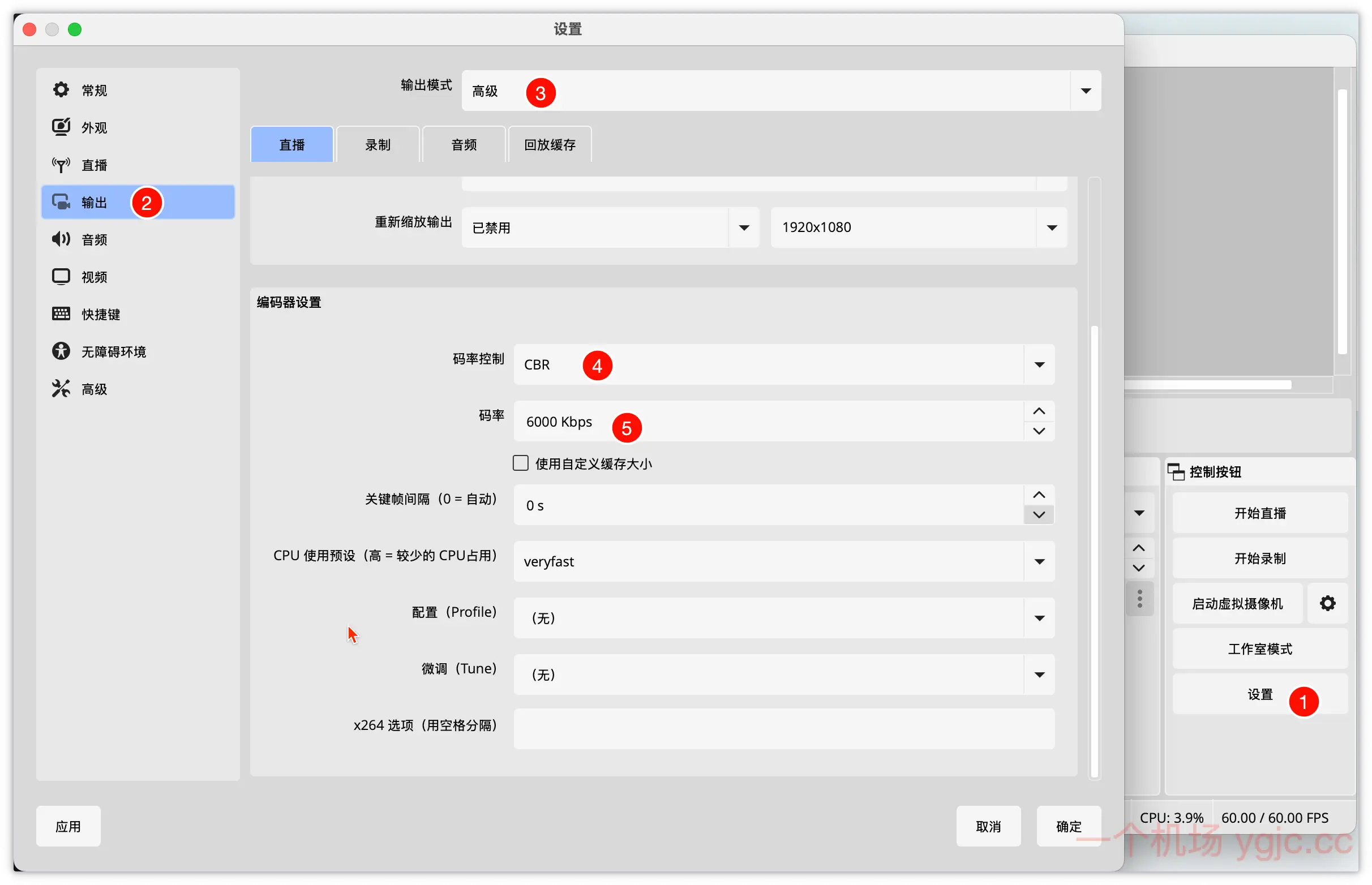
Task: Select 视频 (Video) settings in sidebar
Action: pos(94,276)
